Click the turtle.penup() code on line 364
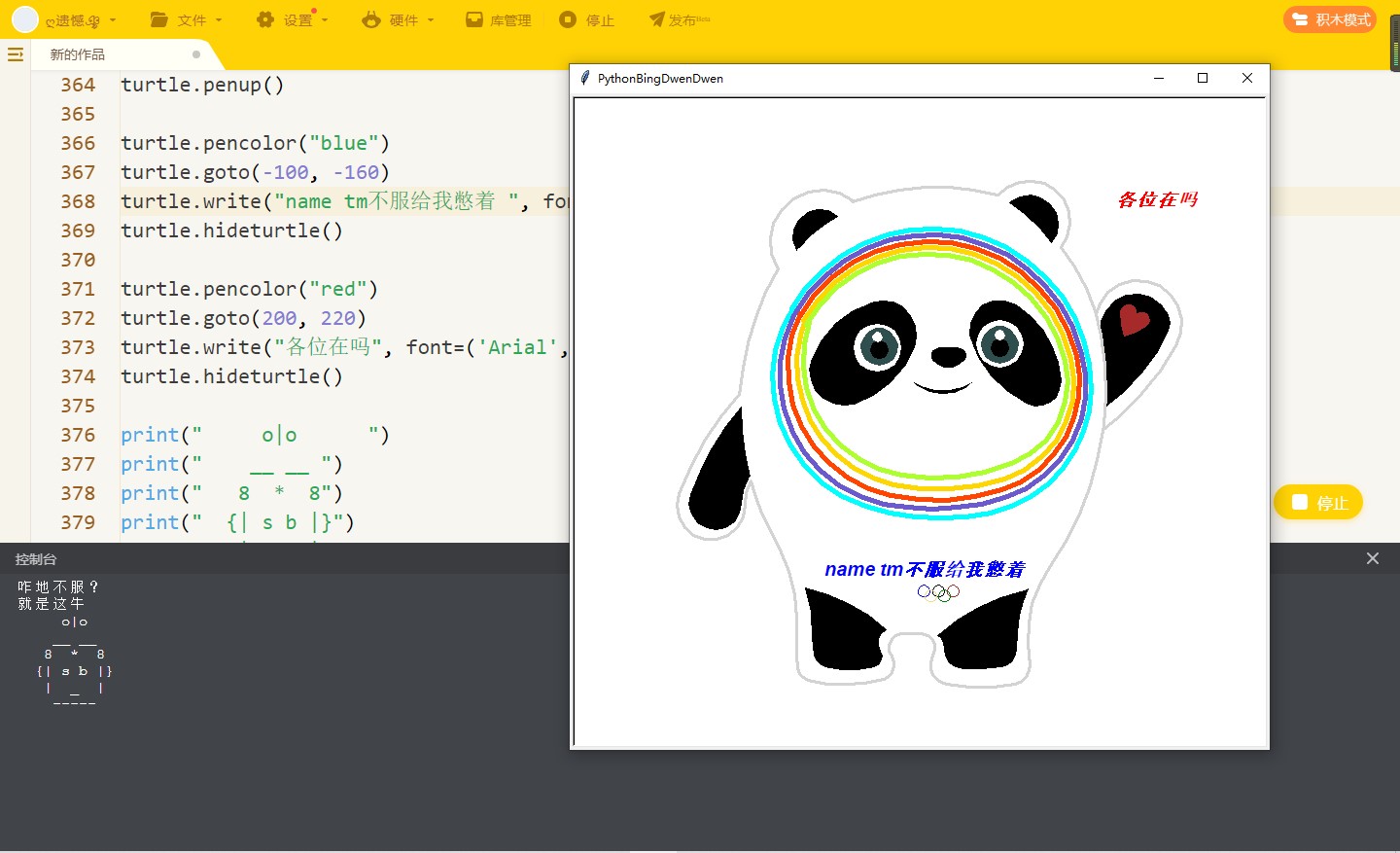 pos(202,85)
